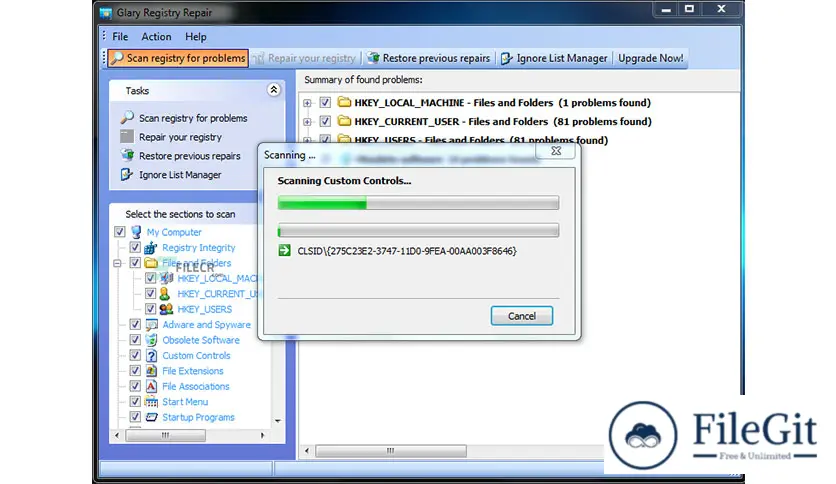This screenshot has height=484, width=836.
Task: Toggle the Adware and Spyware checkbox
Action: pos(135,325)
